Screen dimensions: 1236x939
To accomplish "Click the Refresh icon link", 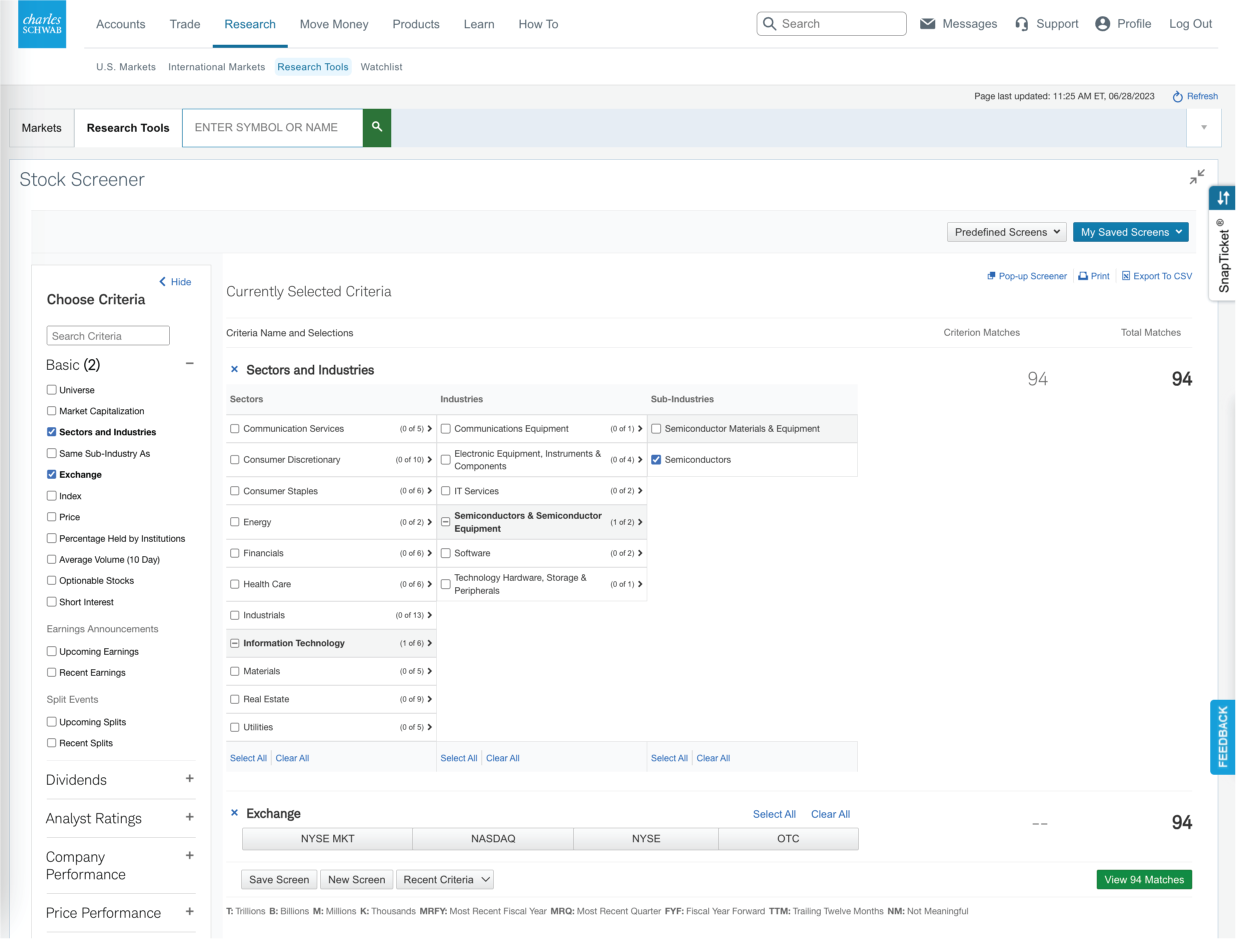I will point(1195,96).
